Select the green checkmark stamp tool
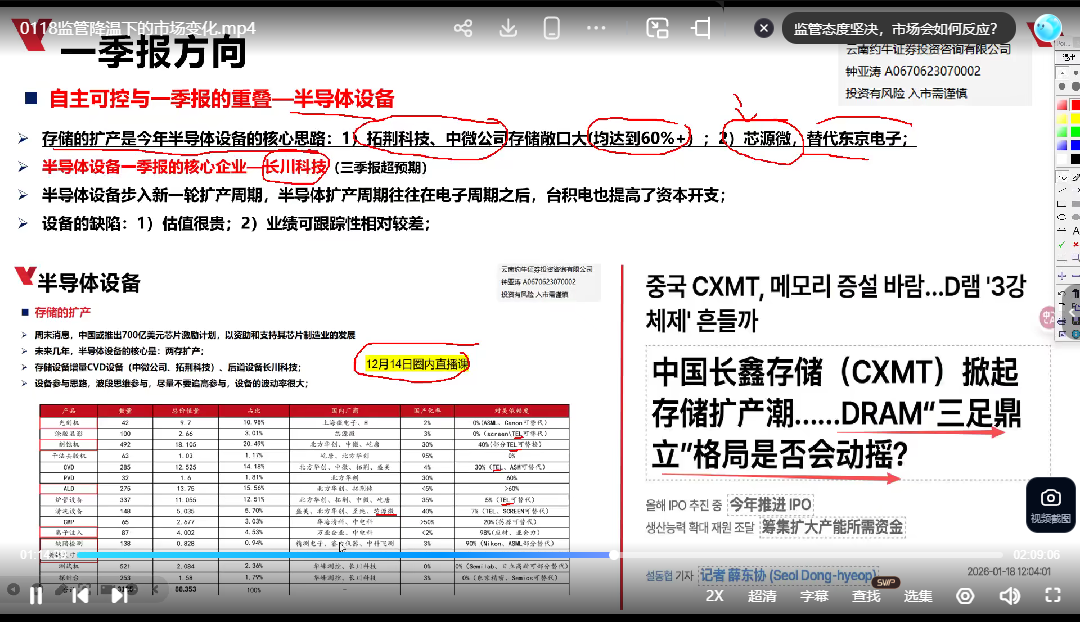Image resolution: width=1080 pixels, height=622 pixels. pos(1062,245)
